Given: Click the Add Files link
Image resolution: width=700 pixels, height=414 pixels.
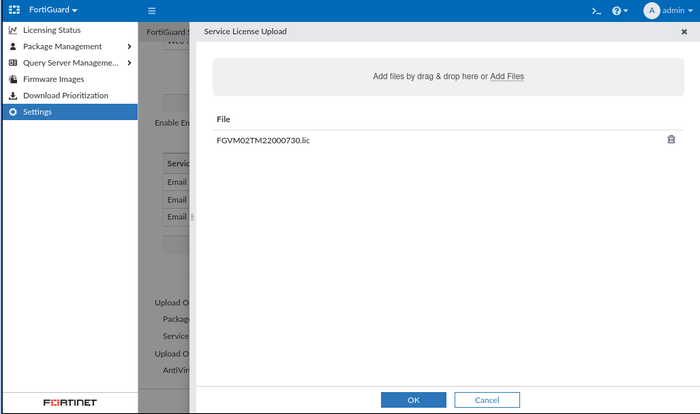Looking at the screenshot, I should click(506, 76).
